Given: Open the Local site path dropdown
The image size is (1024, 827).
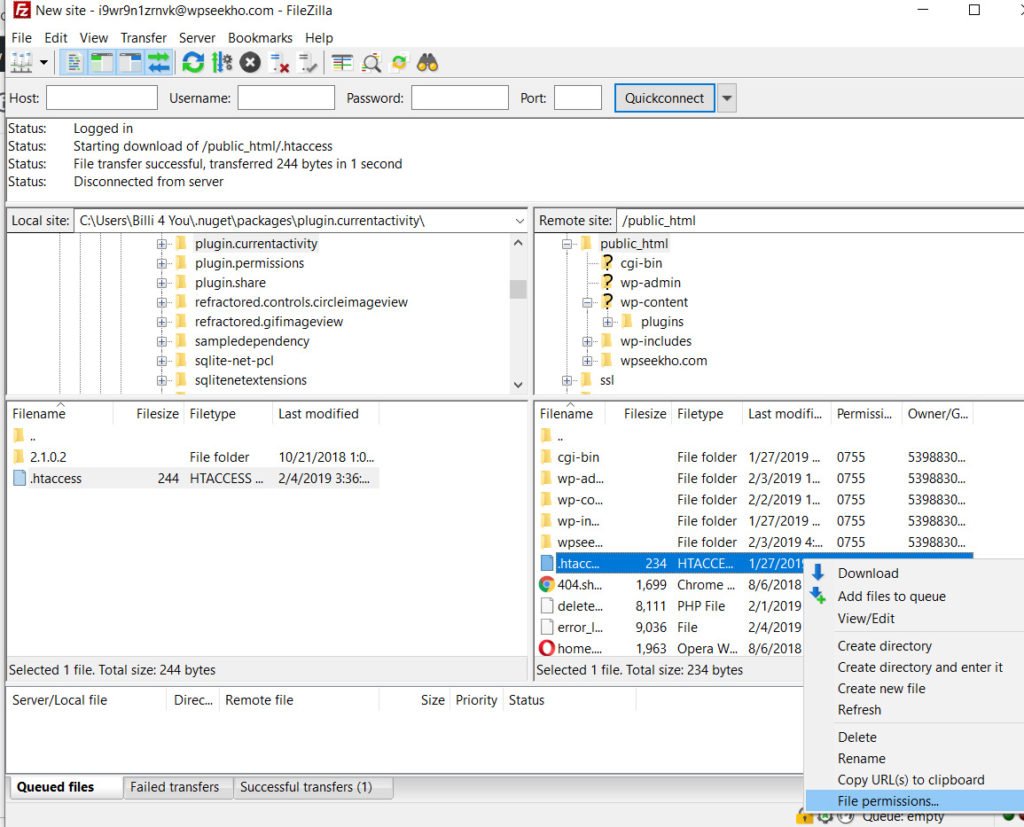Looking at the screenshot, I should (519, 221).
